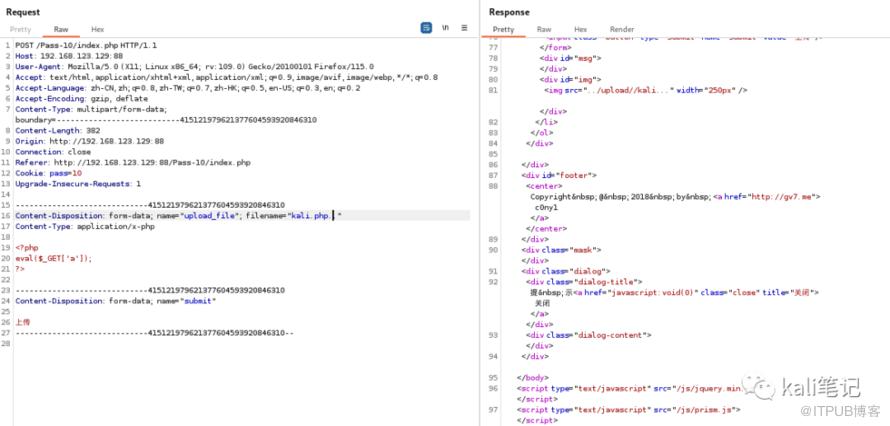Image resolution: width=890 pixels, height=426 pixels.
Task: Click the Content-Type: application/x-php line
Action: tap(85, 226)
